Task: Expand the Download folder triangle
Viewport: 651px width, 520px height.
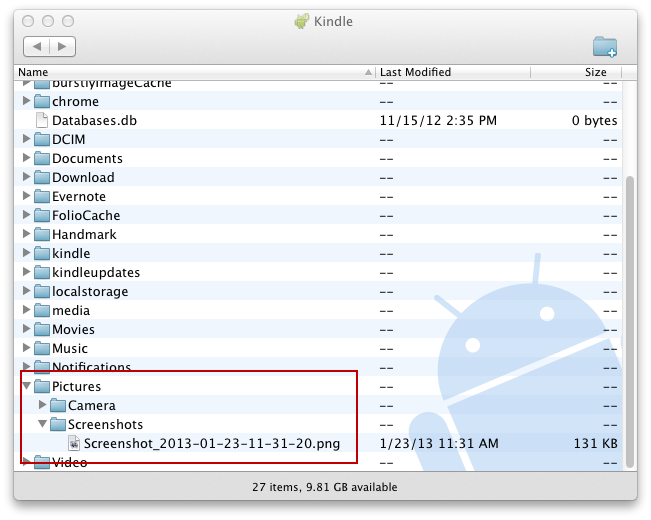Action: 26,177
